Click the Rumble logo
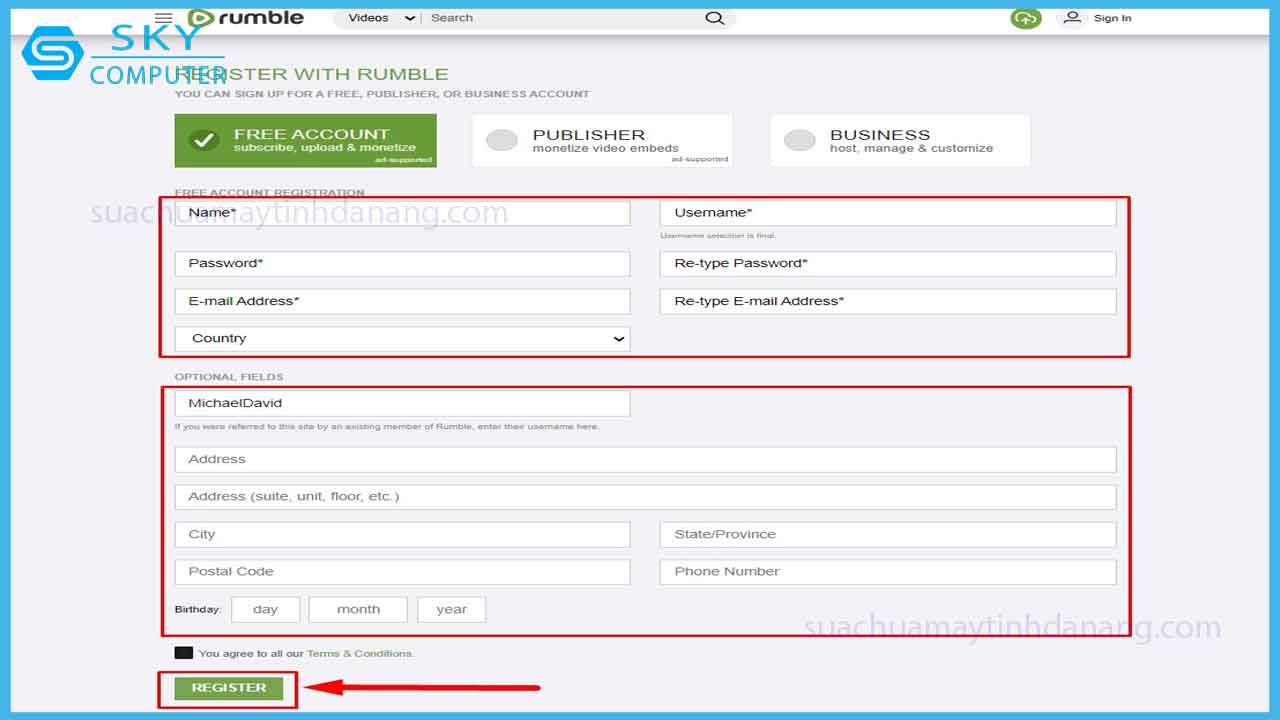This screenshot has height=720, width=1280. (245, 18)
